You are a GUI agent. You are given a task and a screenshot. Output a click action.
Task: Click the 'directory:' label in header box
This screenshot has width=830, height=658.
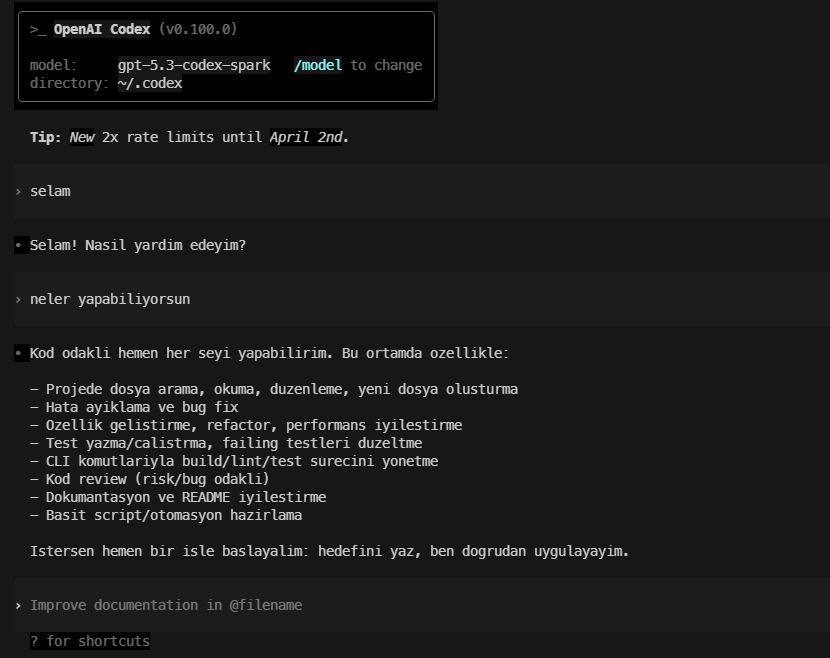point(69,83)
